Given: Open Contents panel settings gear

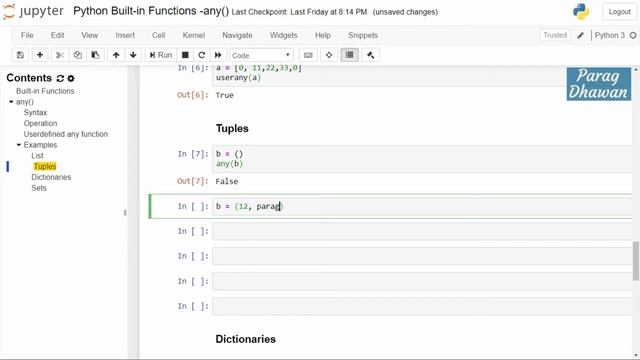Looking at the screenshot, I should 71,78.
